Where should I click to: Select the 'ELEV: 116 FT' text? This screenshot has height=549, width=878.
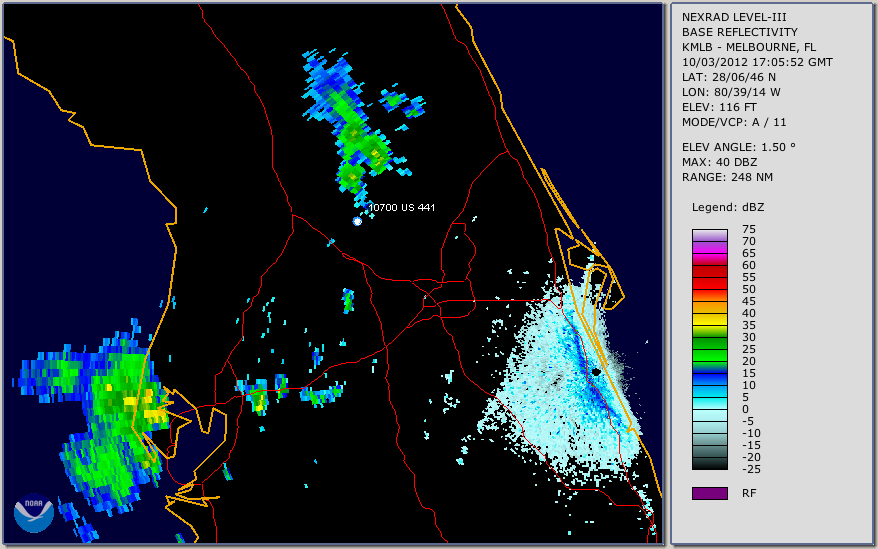pos(719,107)
